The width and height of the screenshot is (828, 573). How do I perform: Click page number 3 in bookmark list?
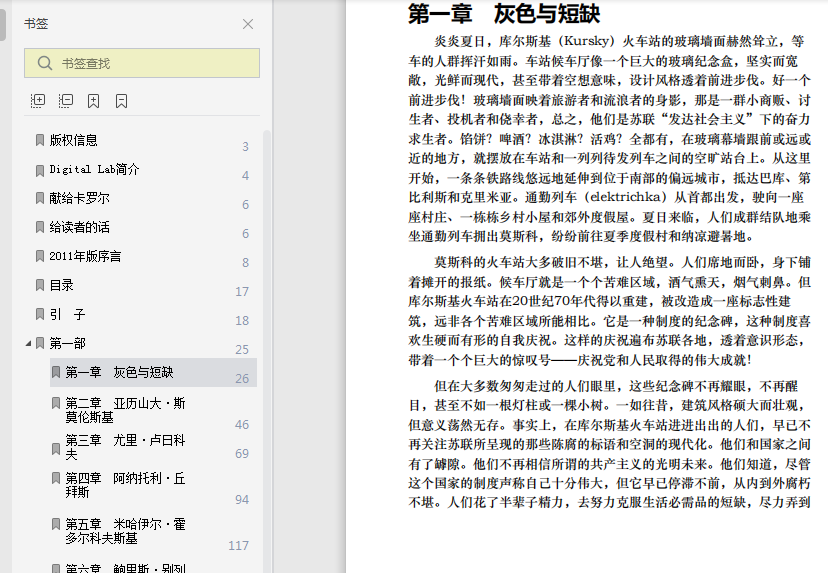245,147
